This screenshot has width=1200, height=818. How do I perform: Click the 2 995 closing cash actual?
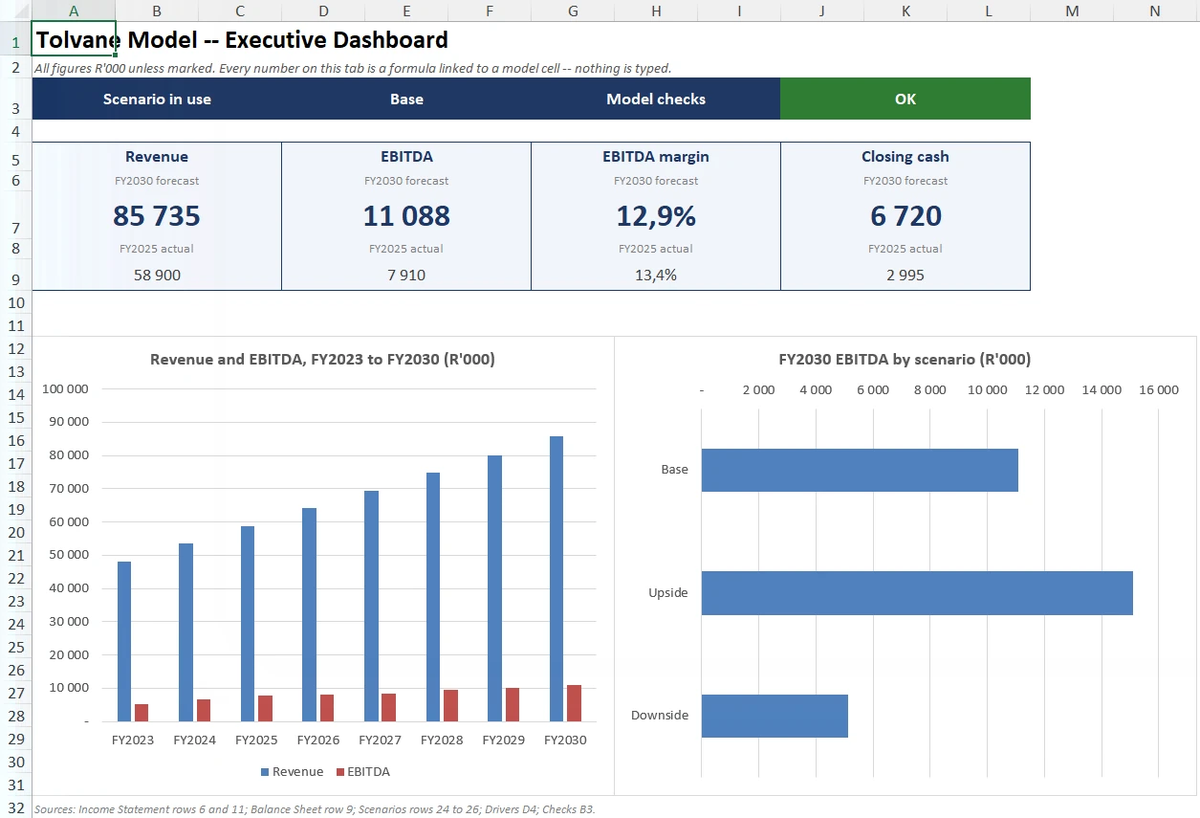pos(905,274)
